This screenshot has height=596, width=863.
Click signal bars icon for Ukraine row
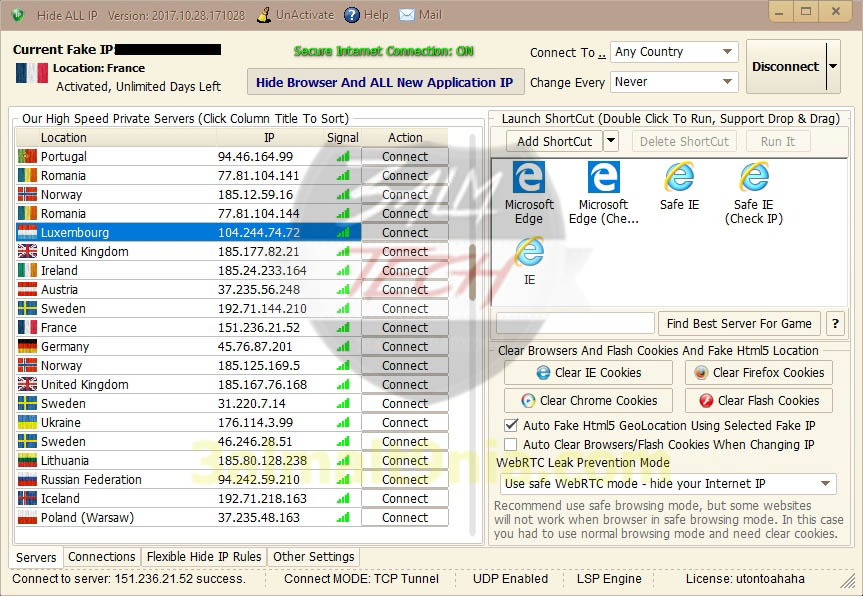(343, 423)
